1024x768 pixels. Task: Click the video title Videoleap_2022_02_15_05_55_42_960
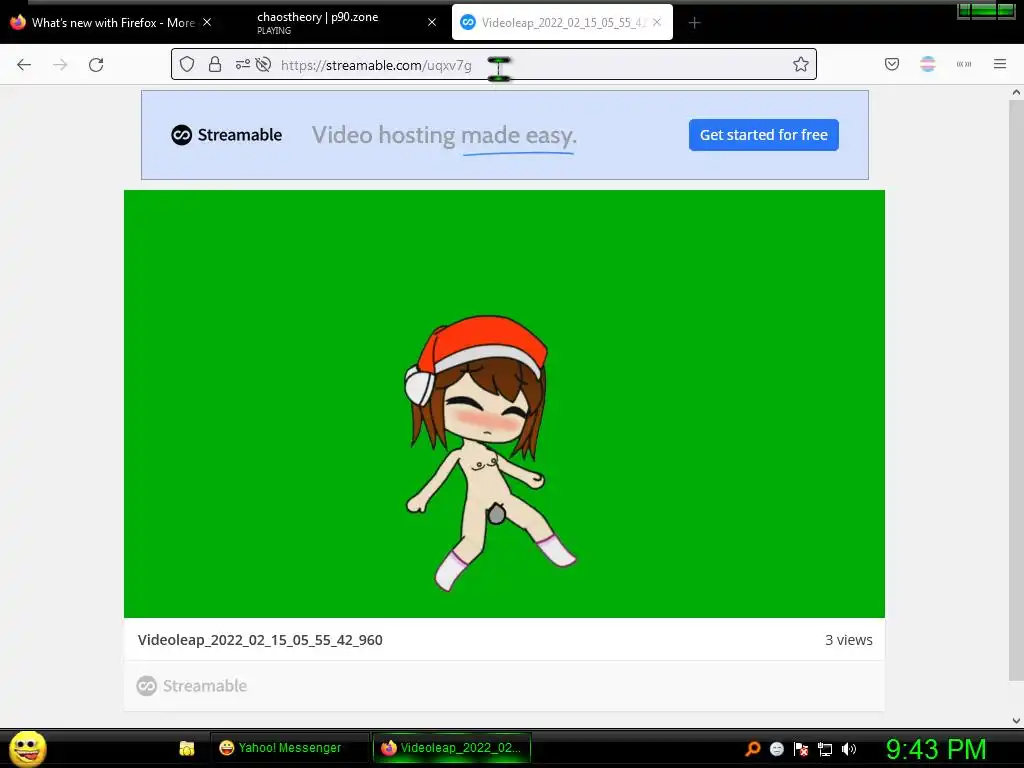click(260, 640)
